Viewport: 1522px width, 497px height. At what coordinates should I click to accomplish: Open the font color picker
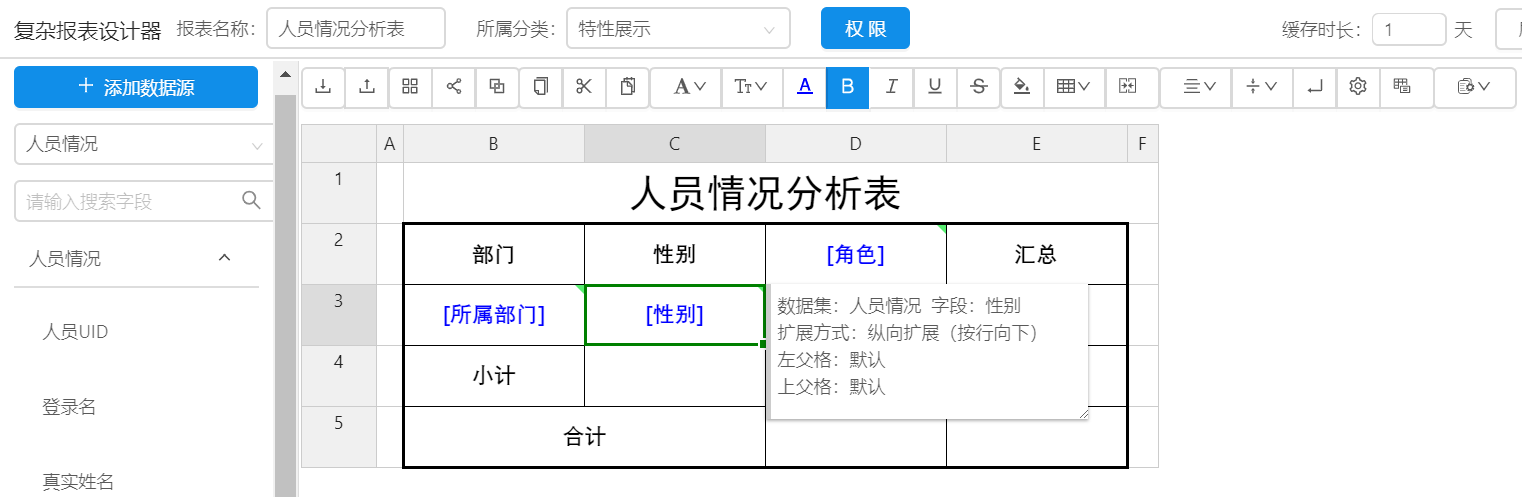pos(805,87)
